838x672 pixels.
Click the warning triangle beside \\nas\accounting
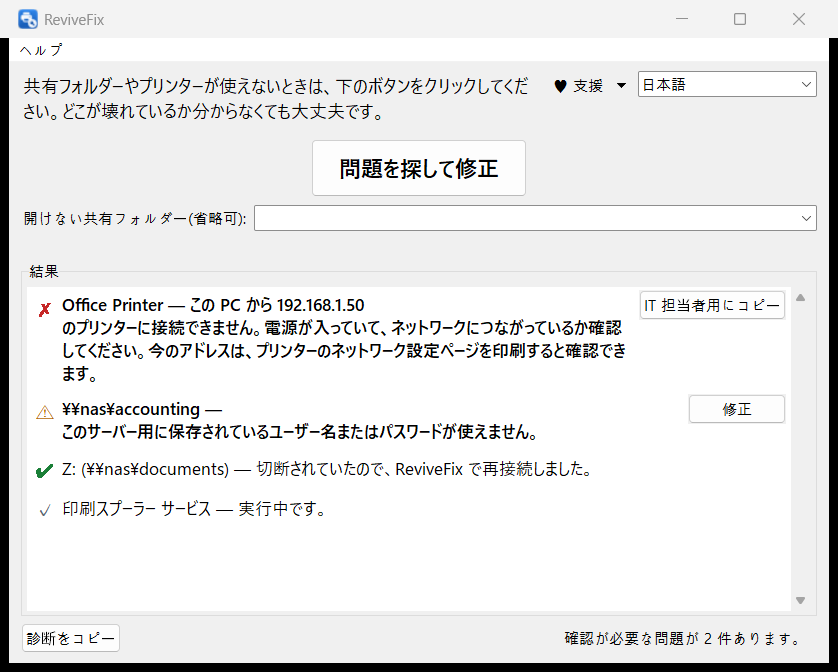(x=45, y=412)
